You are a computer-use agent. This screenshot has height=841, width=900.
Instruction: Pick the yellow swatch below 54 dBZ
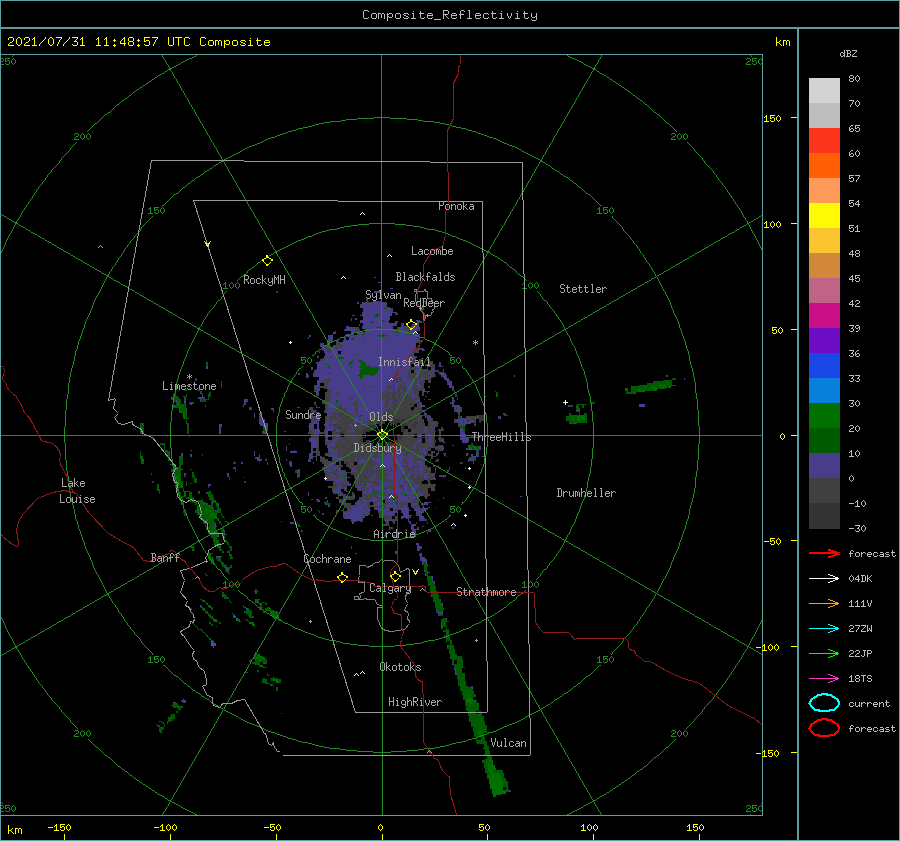pyautogui.click(x=824, y=216)
